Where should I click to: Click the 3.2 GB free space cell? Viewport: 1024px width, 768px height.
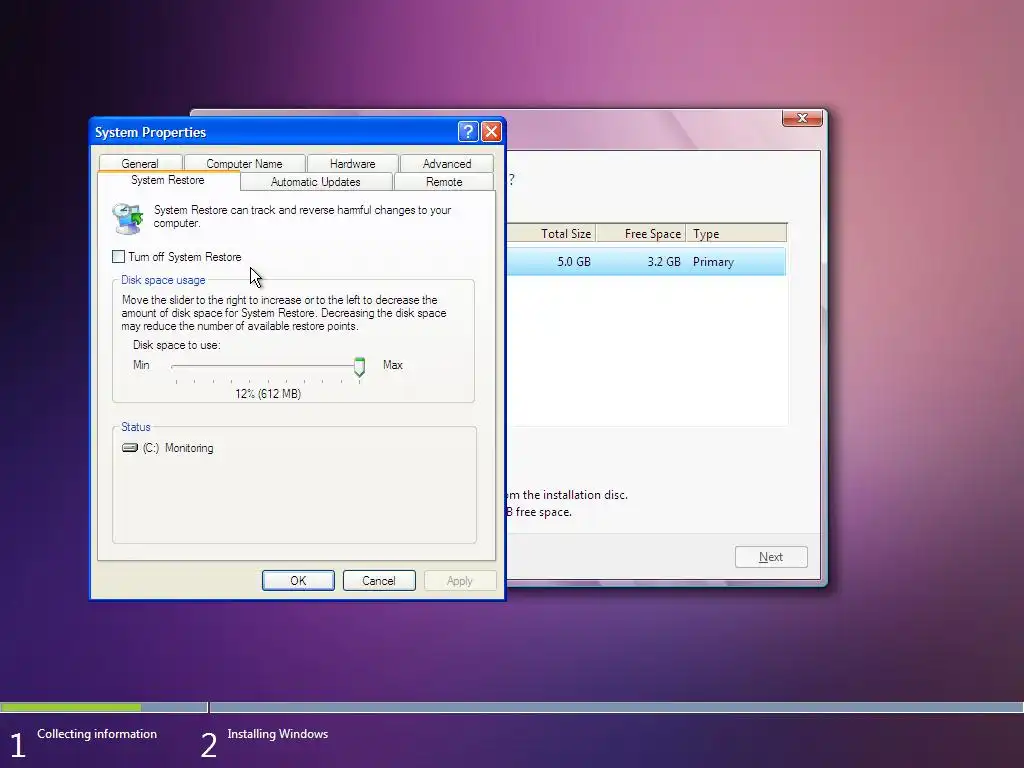(664, 262)
